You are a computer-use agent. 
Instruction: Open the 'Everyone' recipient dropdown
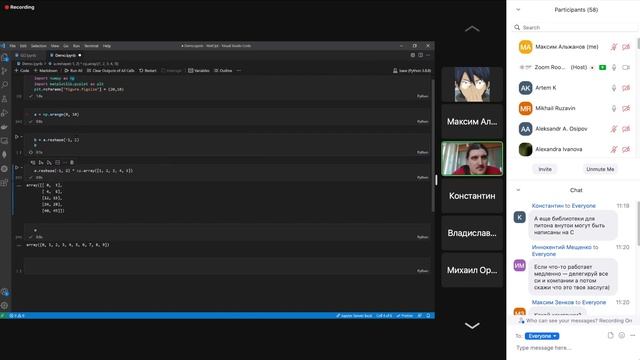click(x=542, y=336)
